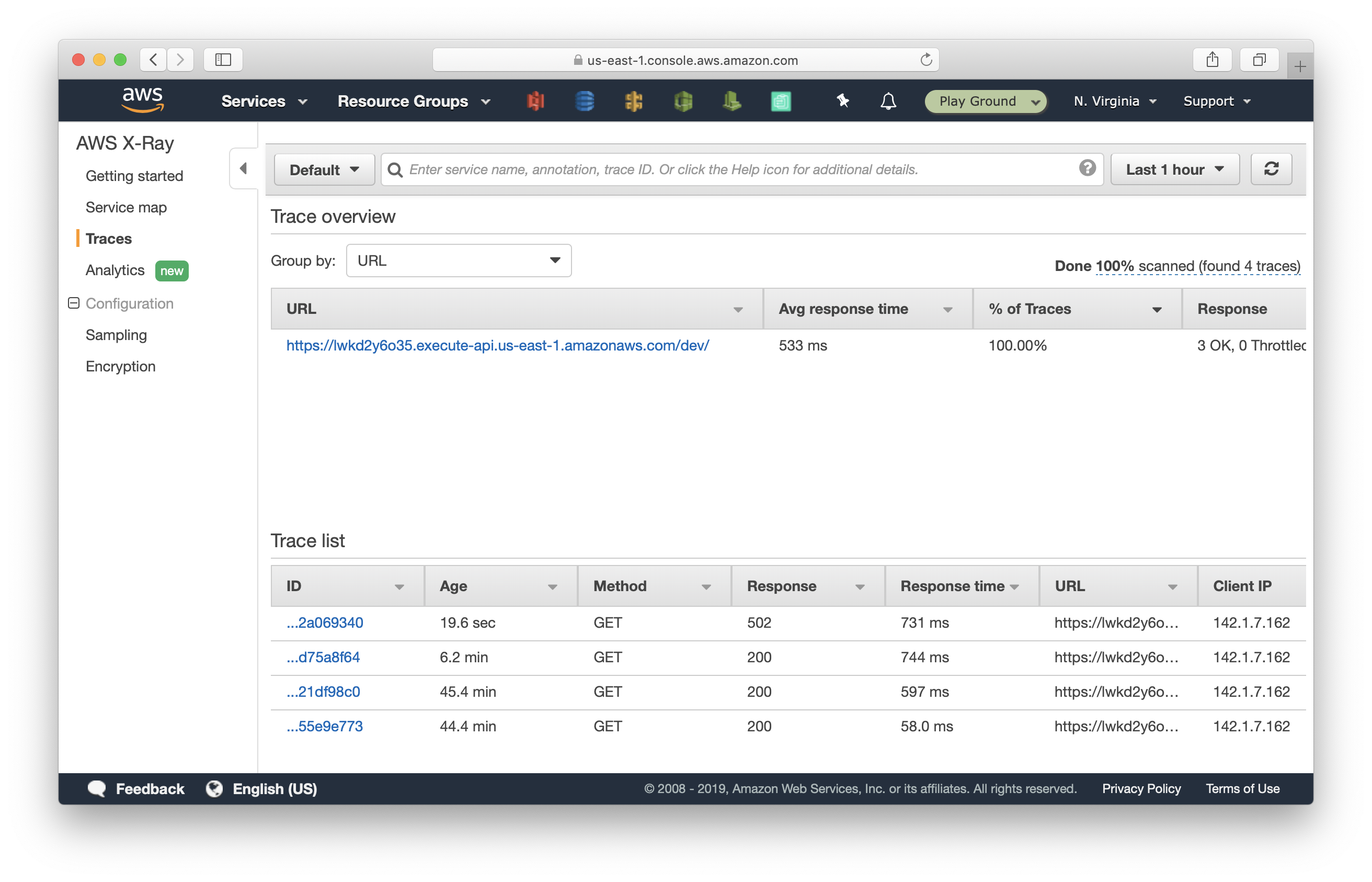
Task: Click the refresh traces button icon
Action: point(1270,169)
